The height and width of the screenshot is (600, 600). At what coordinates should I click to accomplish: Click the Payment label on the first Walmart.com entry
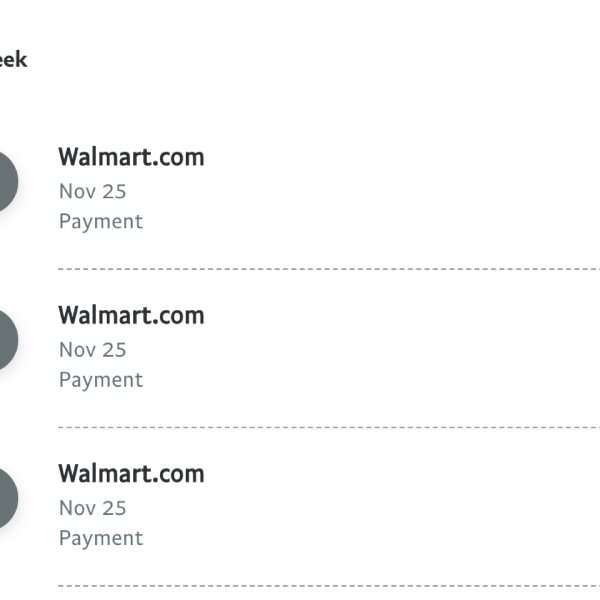(x=101, y=222)
